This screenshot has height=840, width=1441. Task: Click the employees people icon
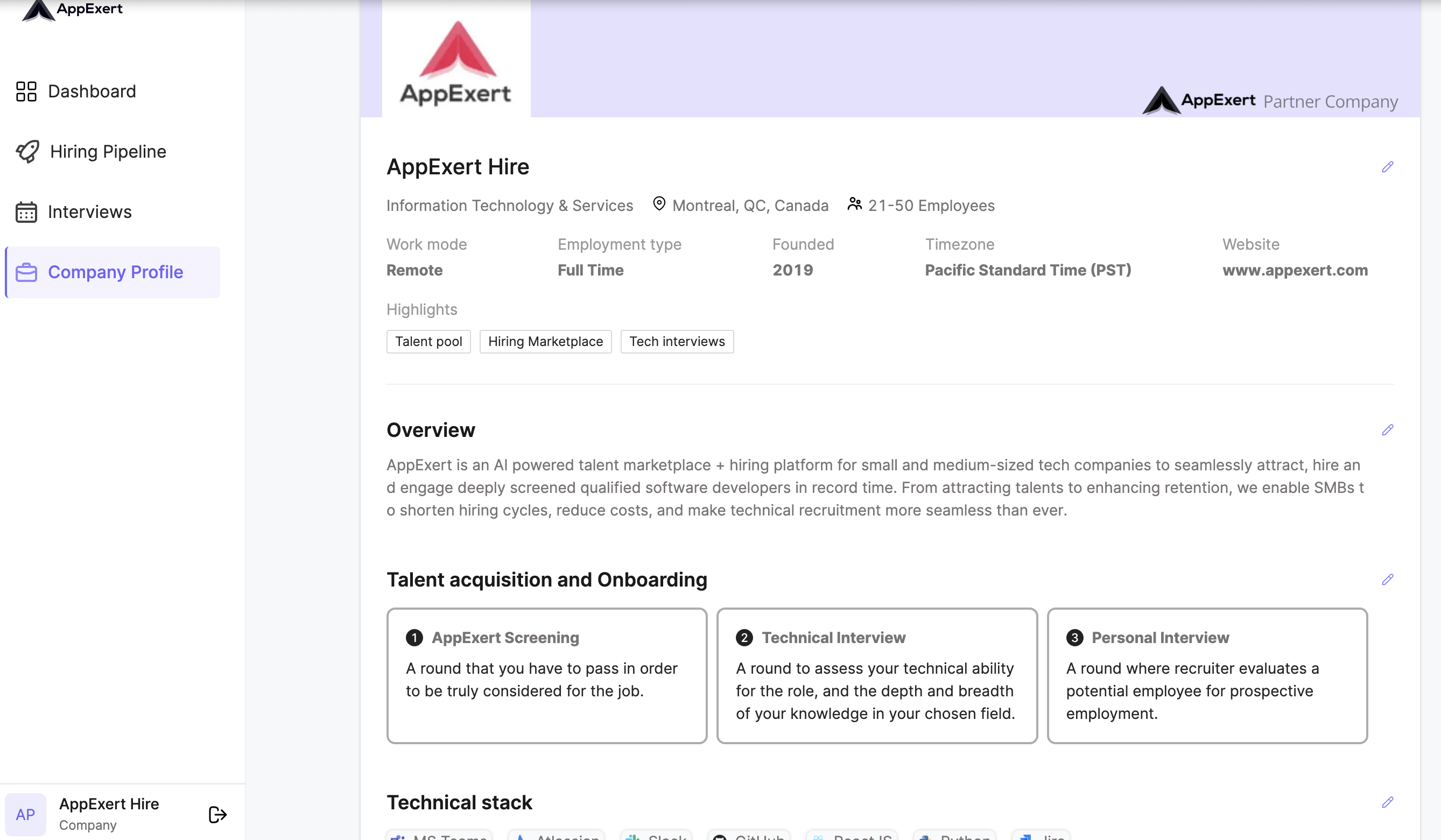tap(854, 204)
